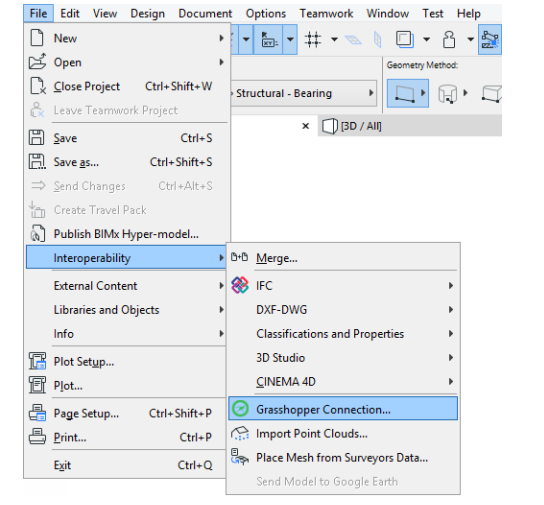Expand the DXF-DWG submenu arrow
Viewport: 544px width, 505px height.
pos(451,309)
